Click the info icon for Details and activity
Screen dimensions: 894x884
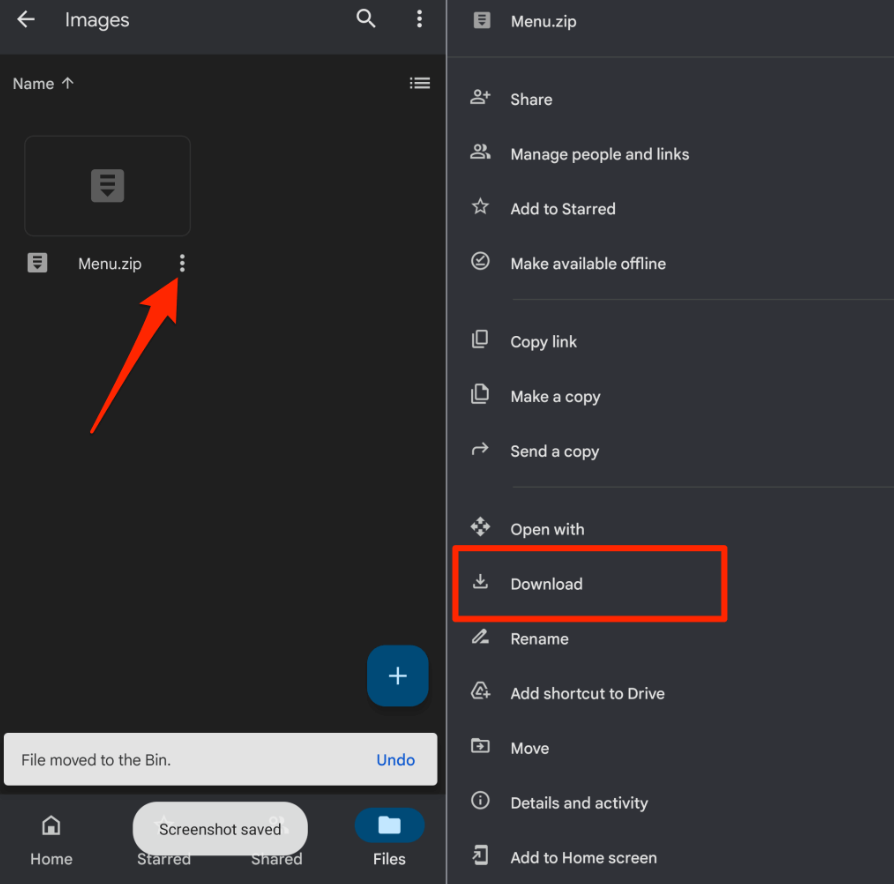(x=480, y=801)
